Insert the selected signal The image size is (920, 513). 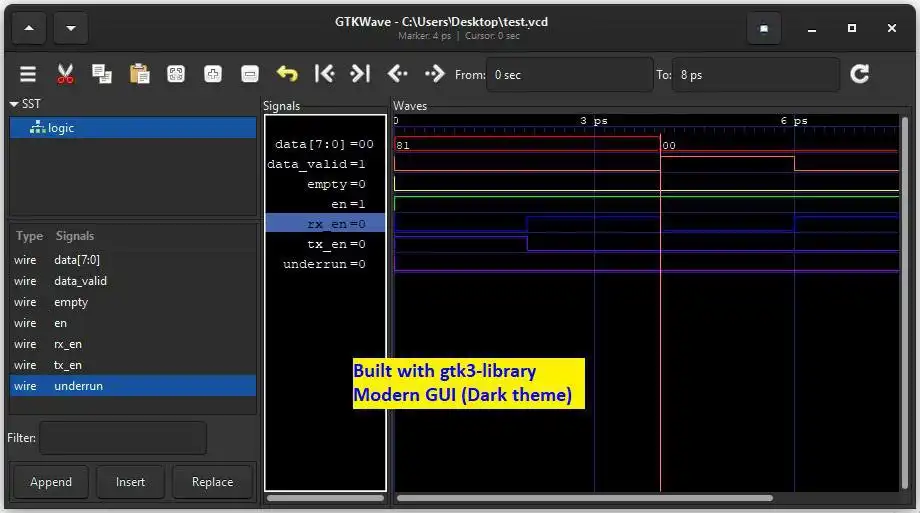(x=130, y=482)
